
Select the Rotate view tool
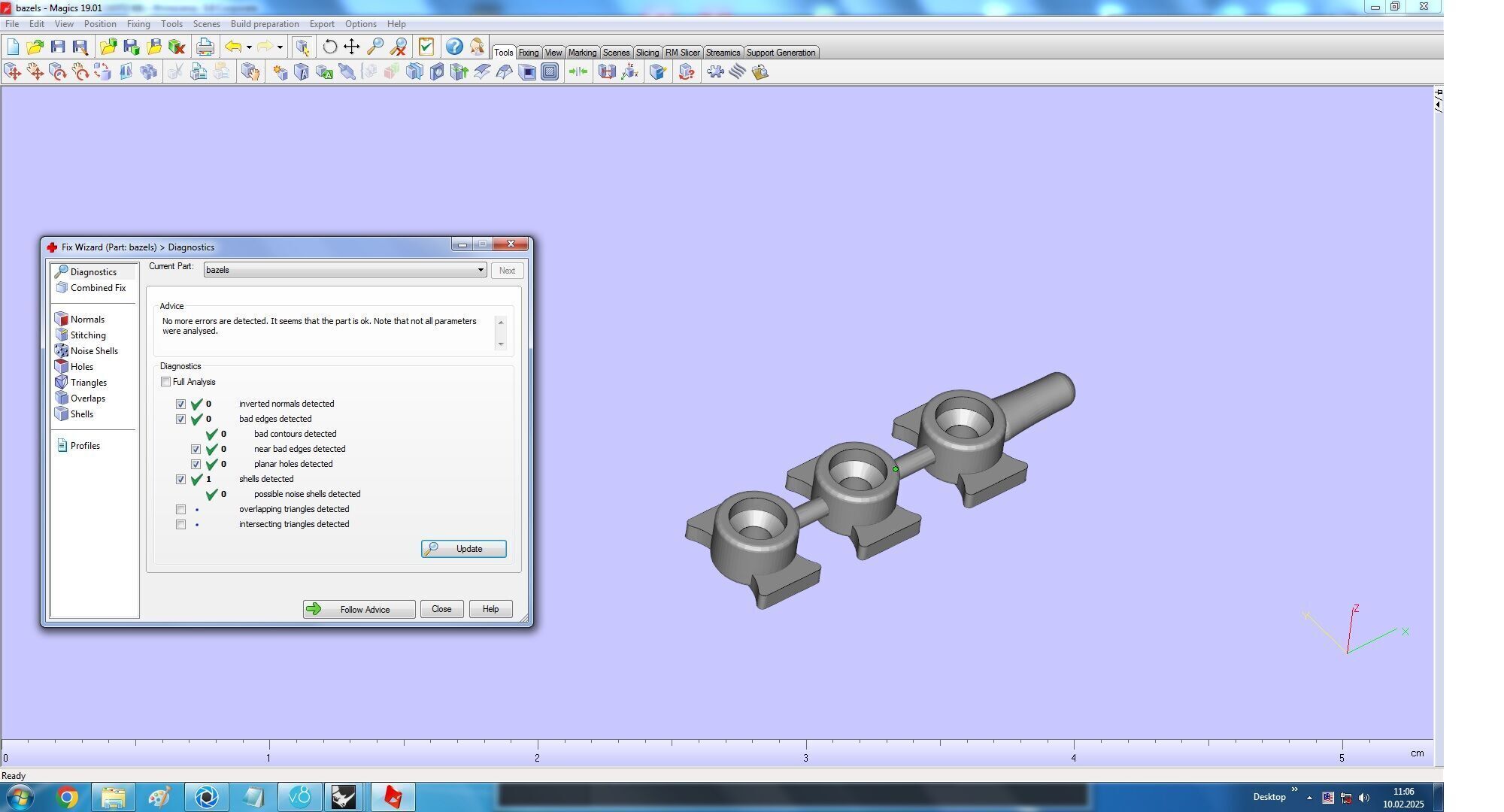click(x=329, y=47)
